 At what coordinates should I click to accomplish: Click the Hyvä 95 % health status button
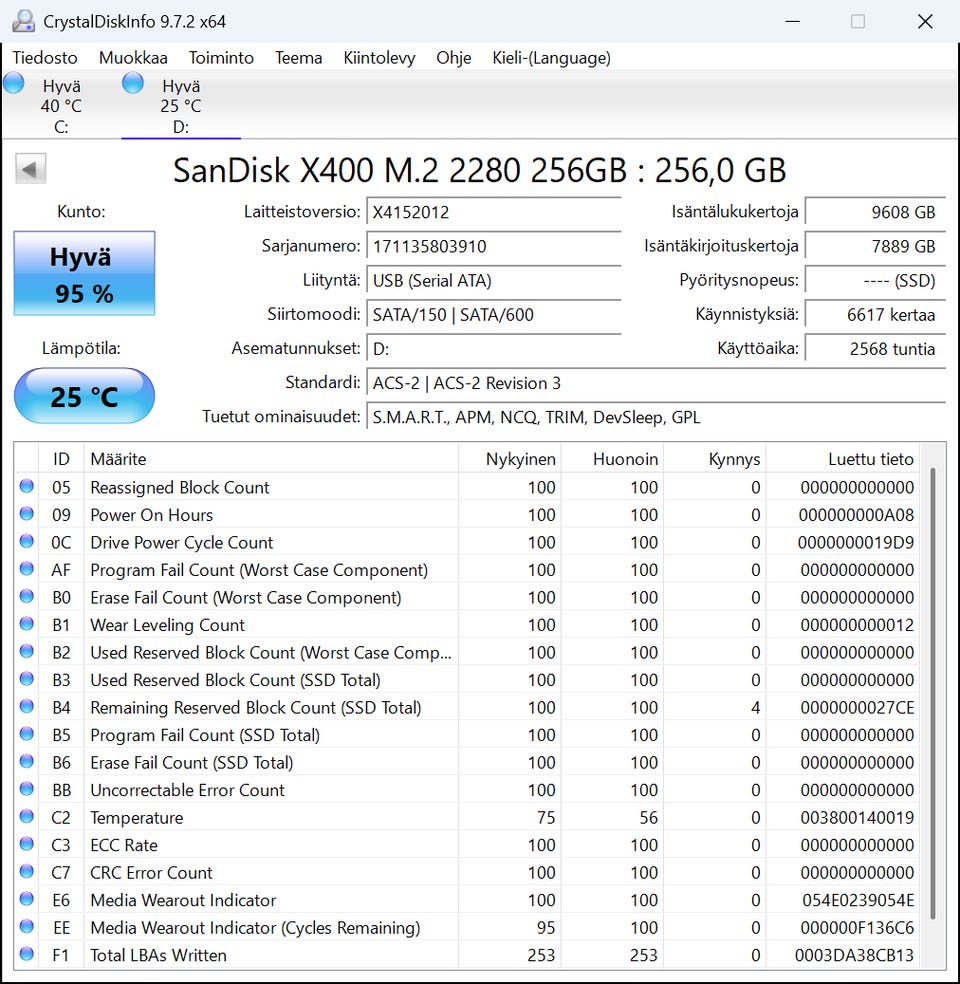[84, 273]
